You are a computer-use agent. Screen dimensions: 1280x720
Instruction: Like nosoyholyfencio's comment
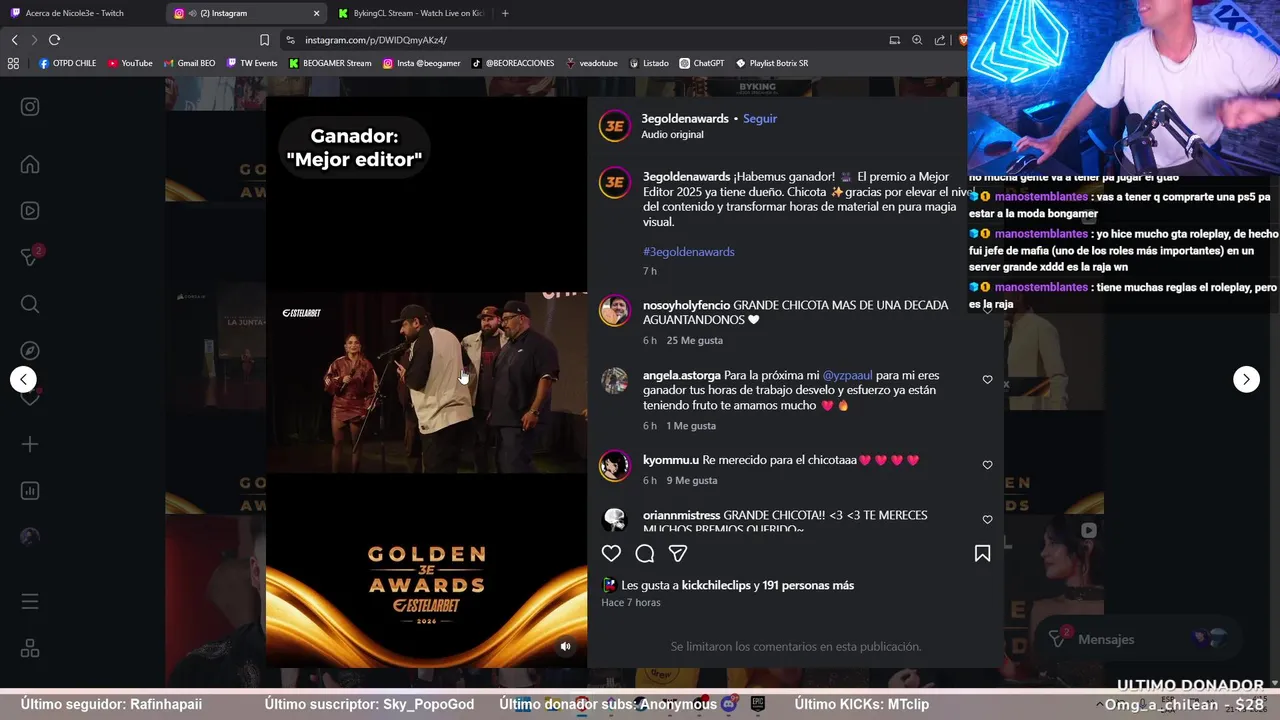[x=987, y=310]
